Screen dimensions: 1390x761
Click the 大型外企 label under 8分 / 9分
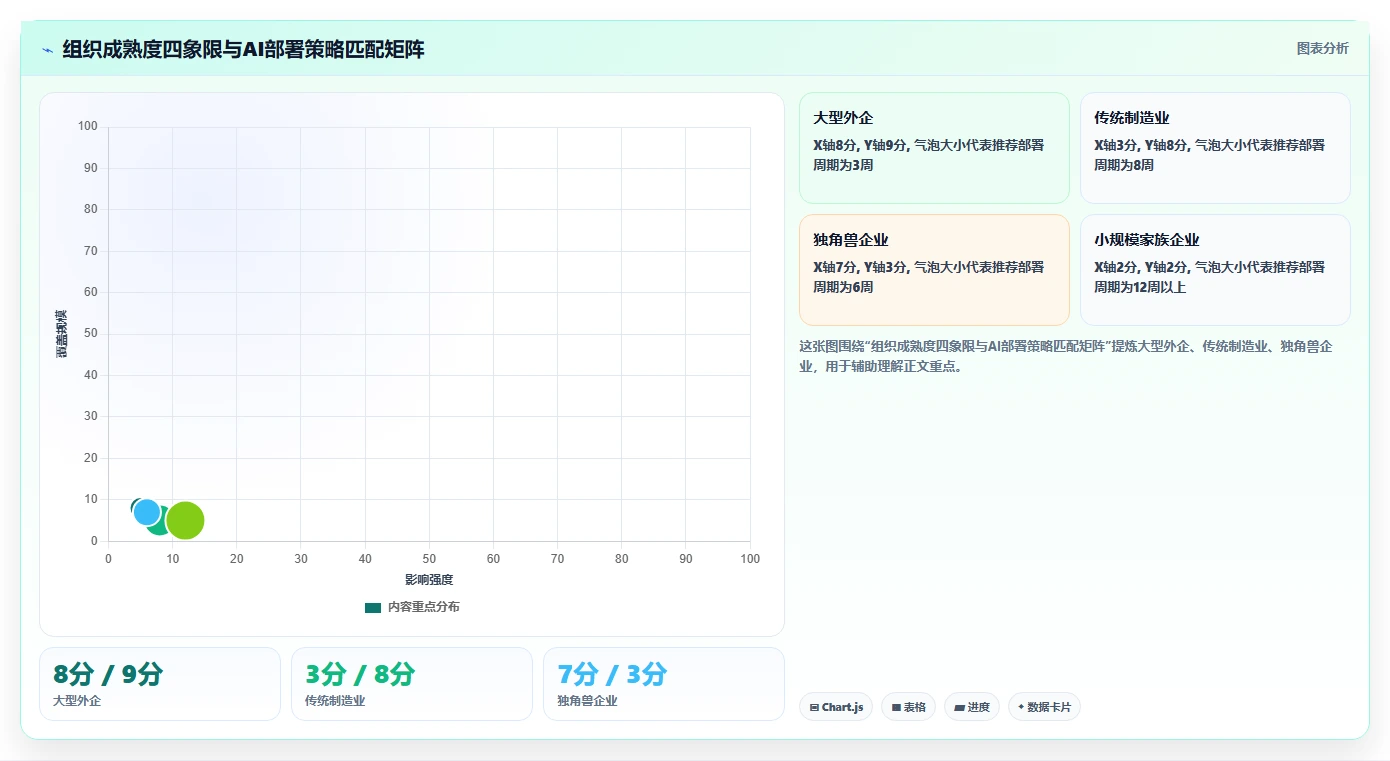click(x=77, y=701)
